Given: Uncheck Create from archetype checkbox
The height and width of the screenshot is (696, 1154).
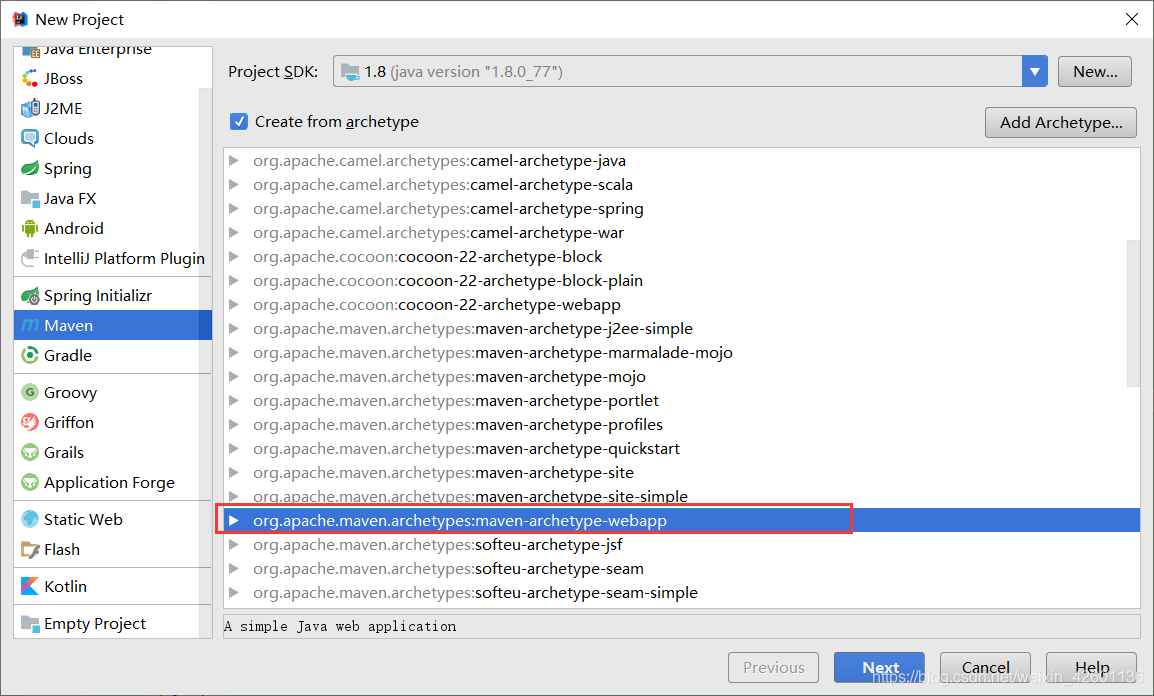Looking at the screenshot, I should (x=238, y=121).
